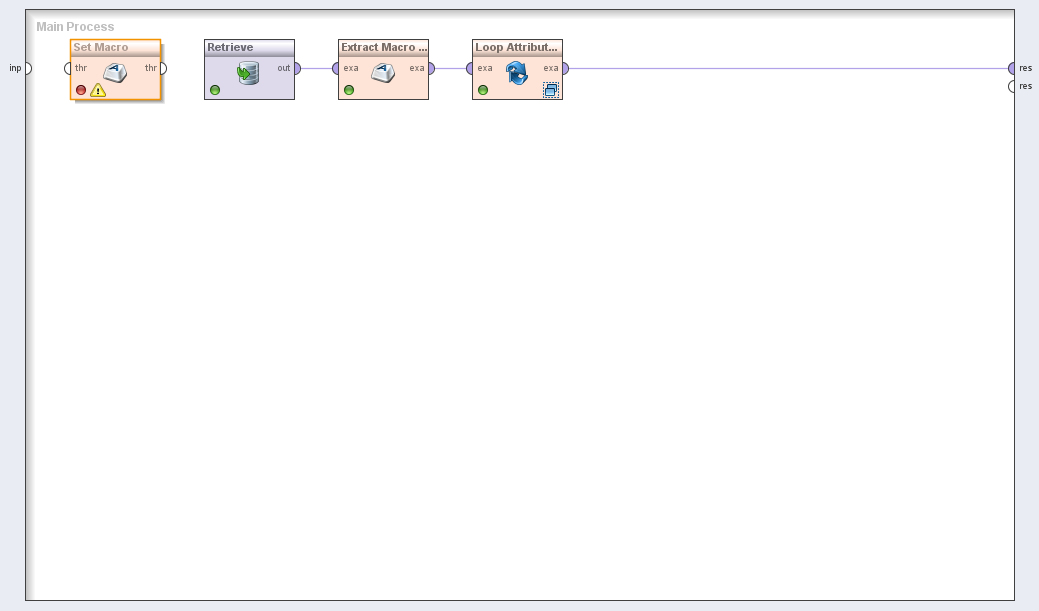Screen dimensions: 1039x611
Task: Click Loop Attributes' exa input port
Action: [x=470, y=68]
